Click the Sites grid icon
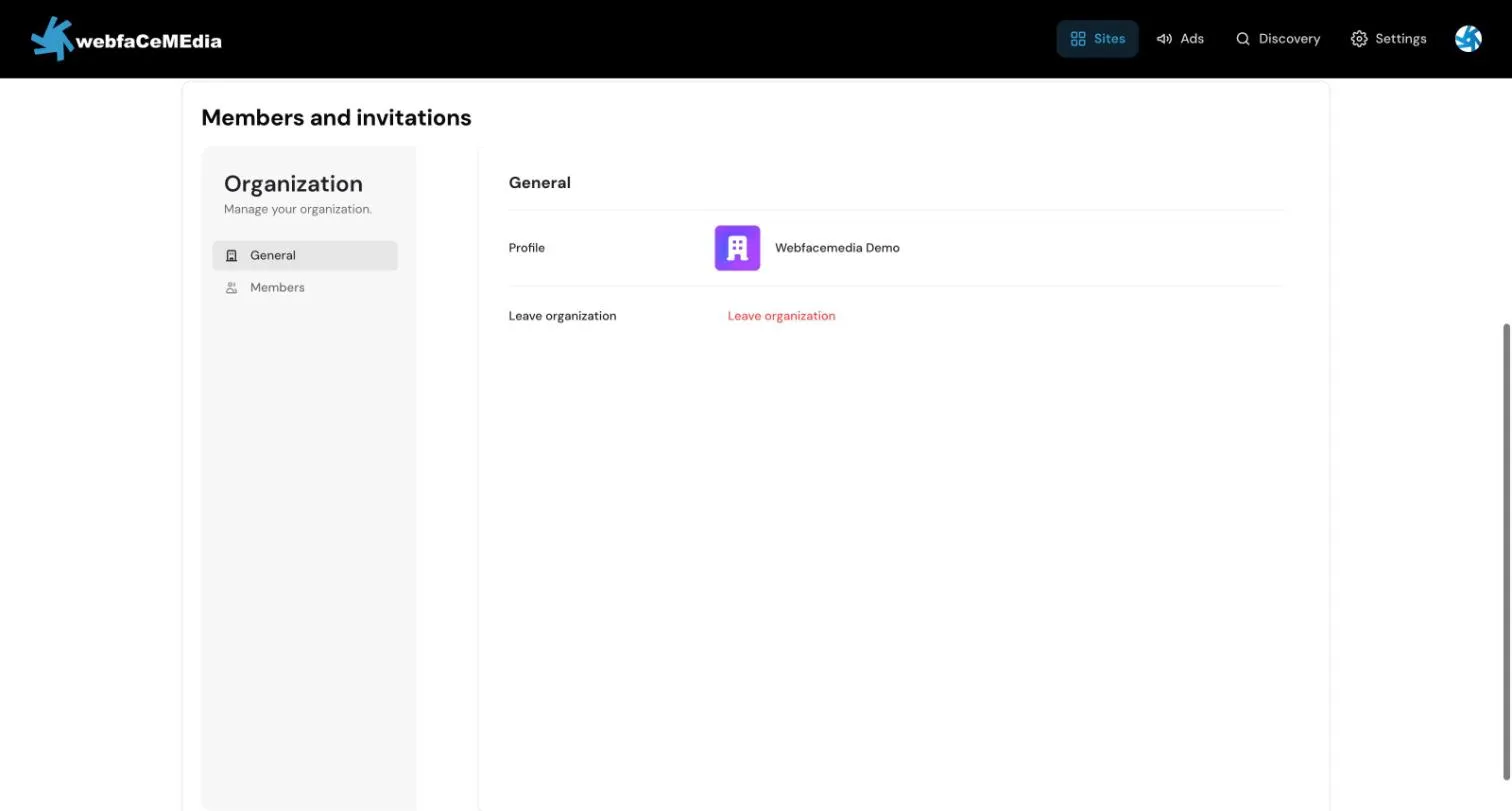 click(x=1078, y=39)
